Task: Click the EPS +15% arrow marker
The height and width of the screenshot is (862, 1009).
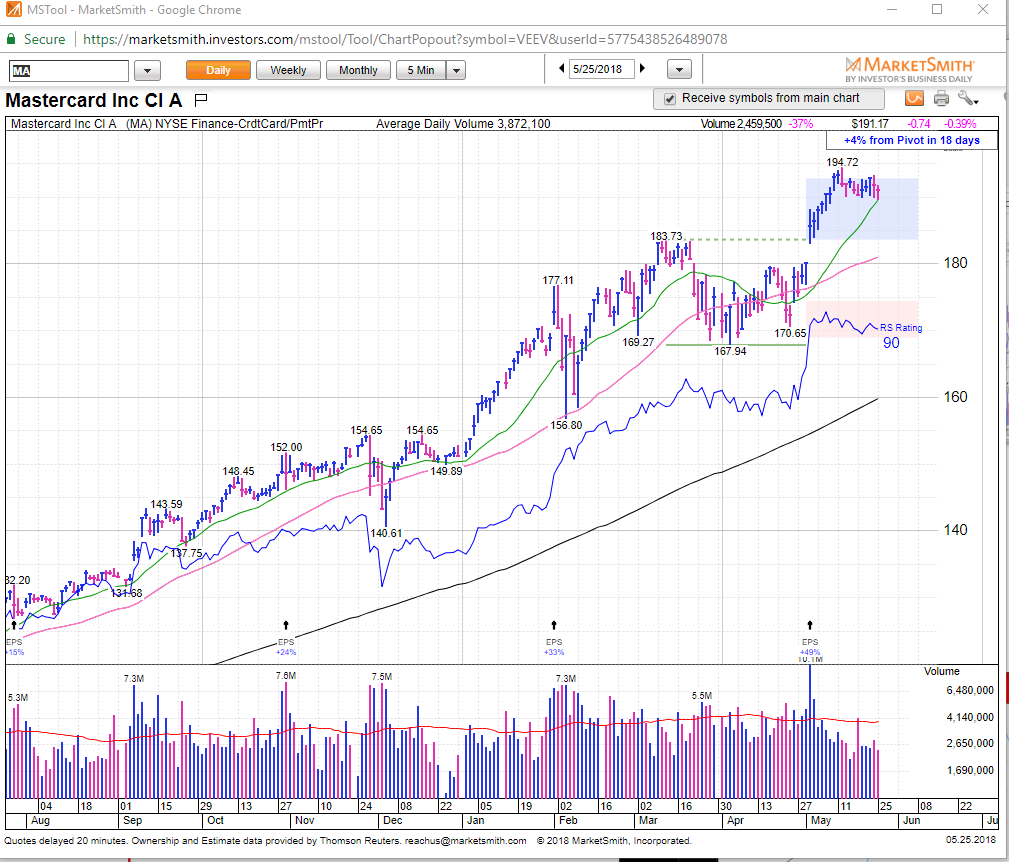Action: click(14, 625)
